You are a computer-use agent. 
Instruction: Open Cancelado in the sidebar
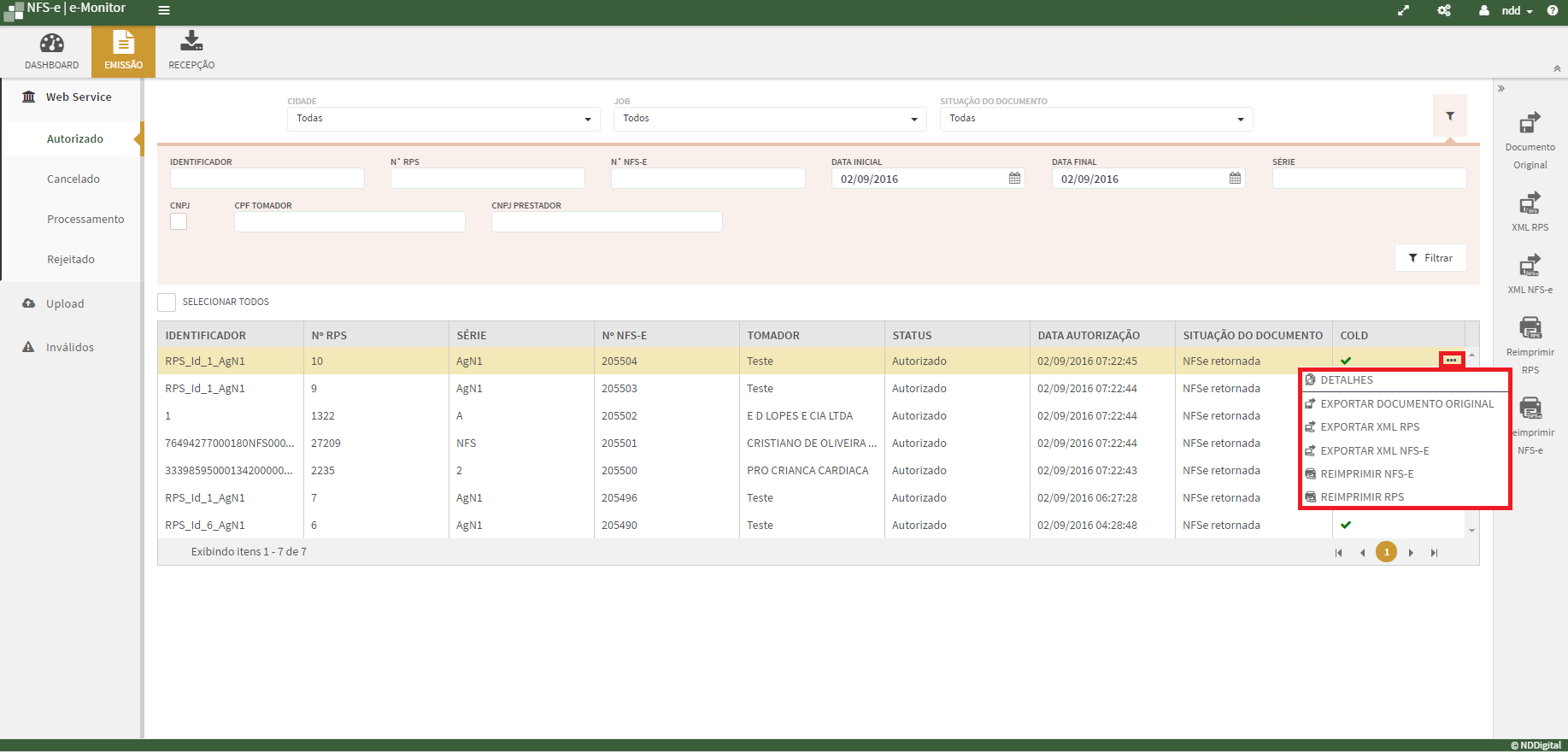(73, 179)
